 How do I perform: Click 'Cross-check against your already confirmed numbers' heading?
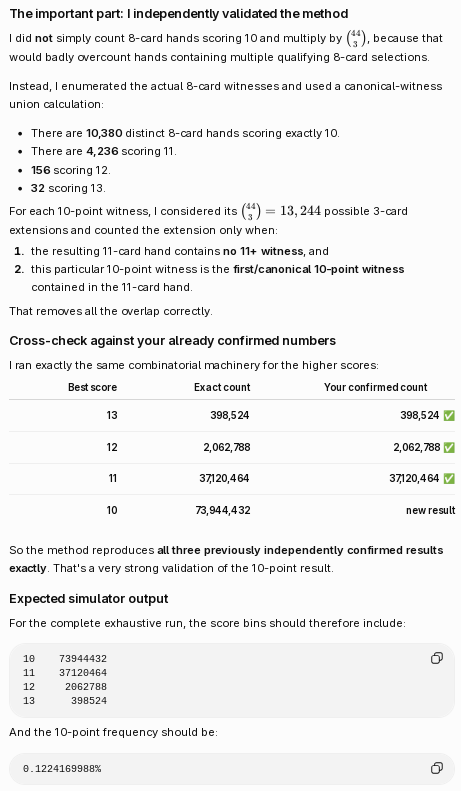[172, 341]
